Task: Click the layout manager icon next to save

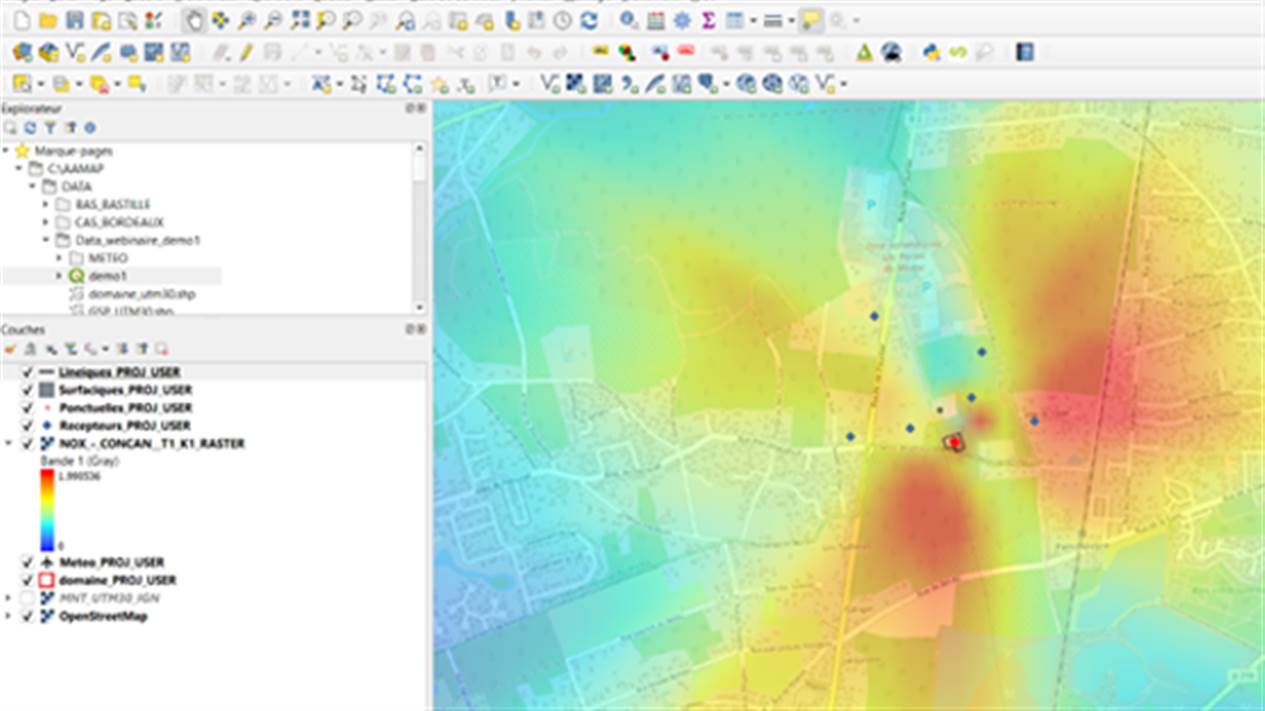Action: [x=101, y=20]
